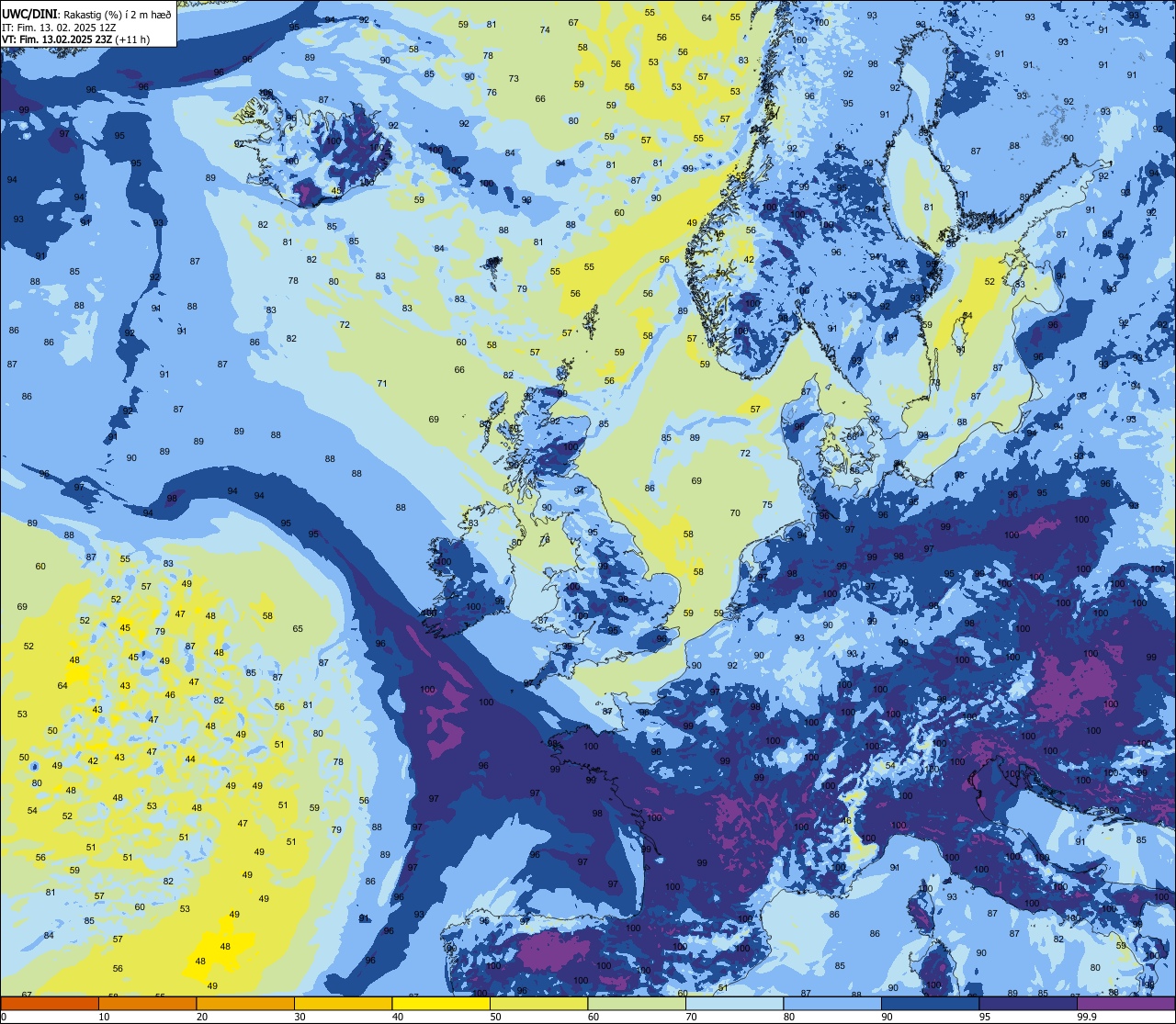Select the medium blue 80–90 legend swatch
This screenshot has height=1024, width=1176.
832,1004
